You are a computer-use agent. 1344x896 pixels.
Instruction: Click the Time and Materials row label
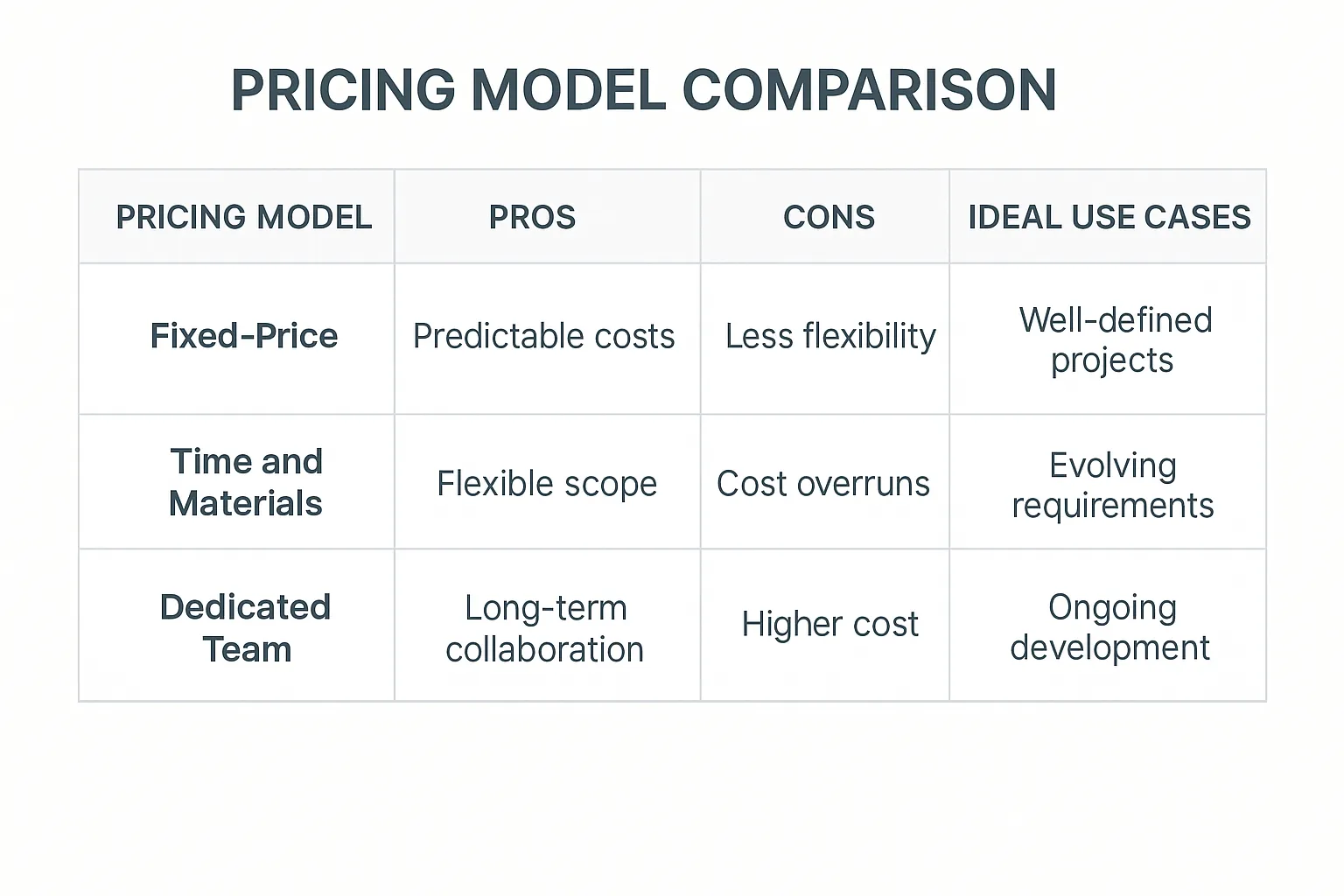pyautogui.click(x=246, y=482)
